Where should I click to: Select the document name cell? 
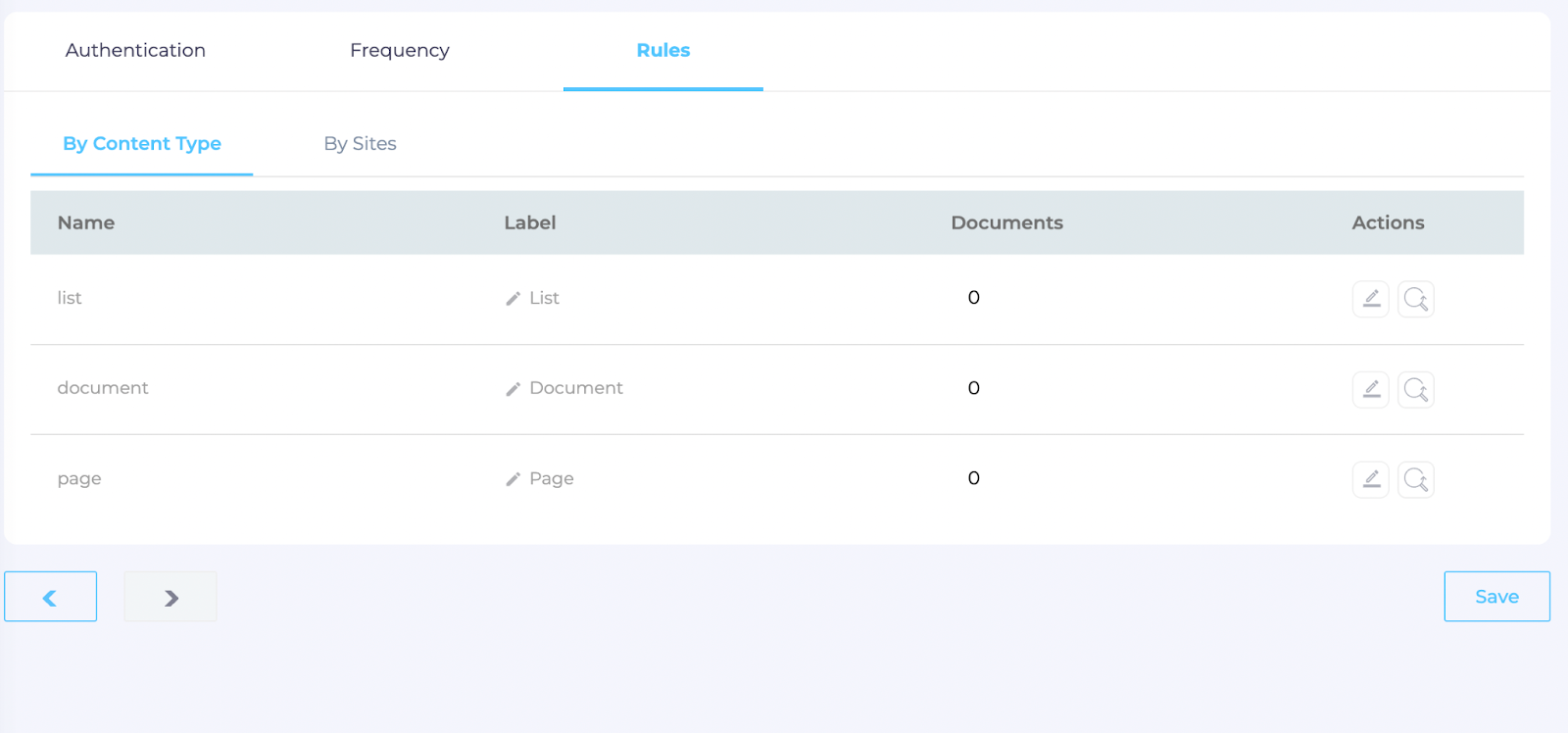[x=103, y=388]
